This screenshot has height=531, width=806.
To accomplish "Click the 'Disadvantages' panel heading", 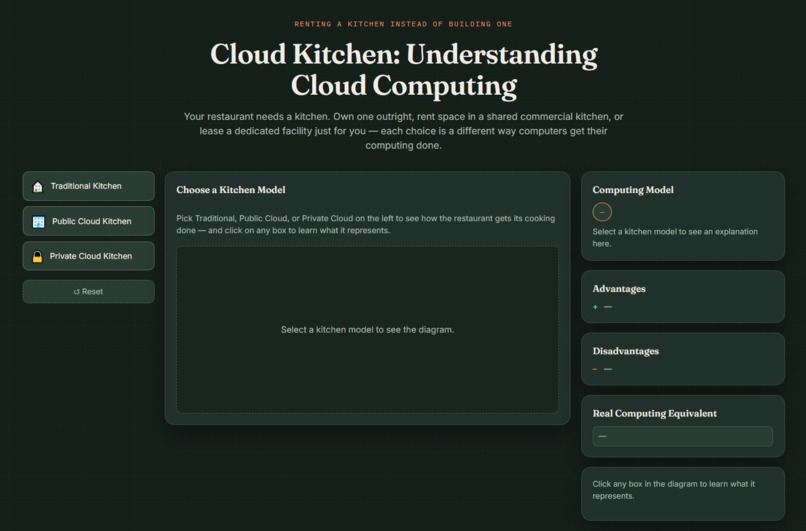I will click(x=626, y=351).
